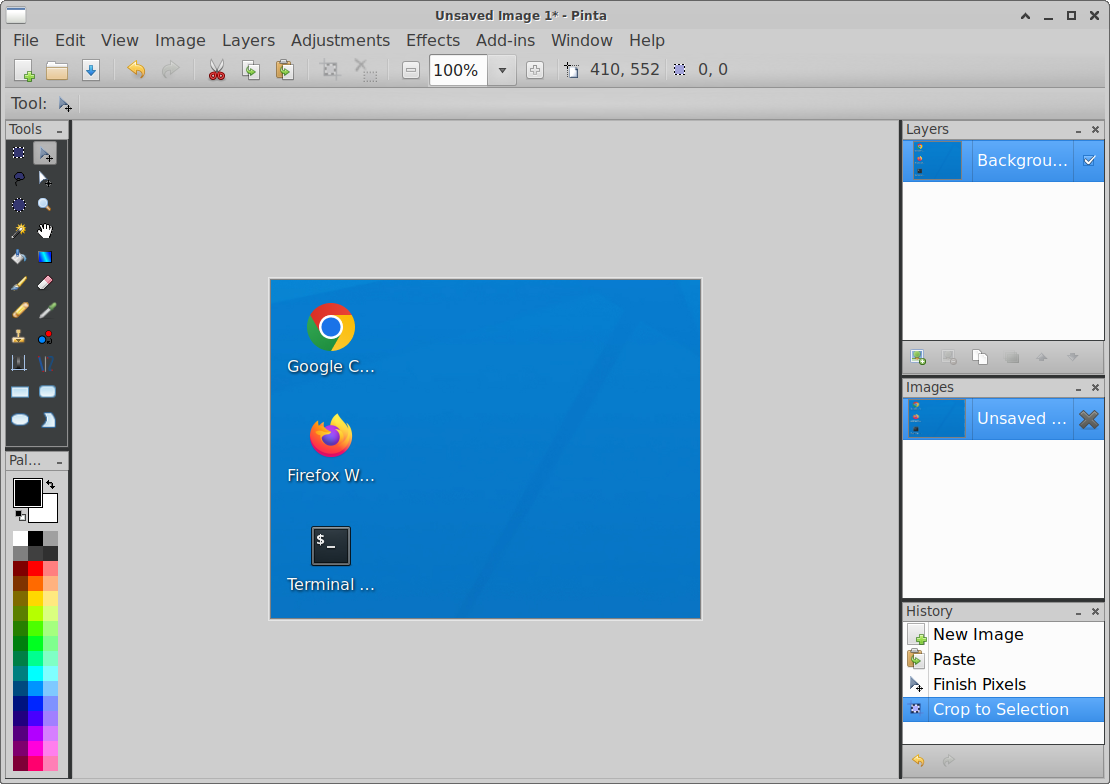Image resolution: width=1110 pixels, height=784 pixels.
Task: Select the Eraser tool
Action: click(x=45, y=283)
